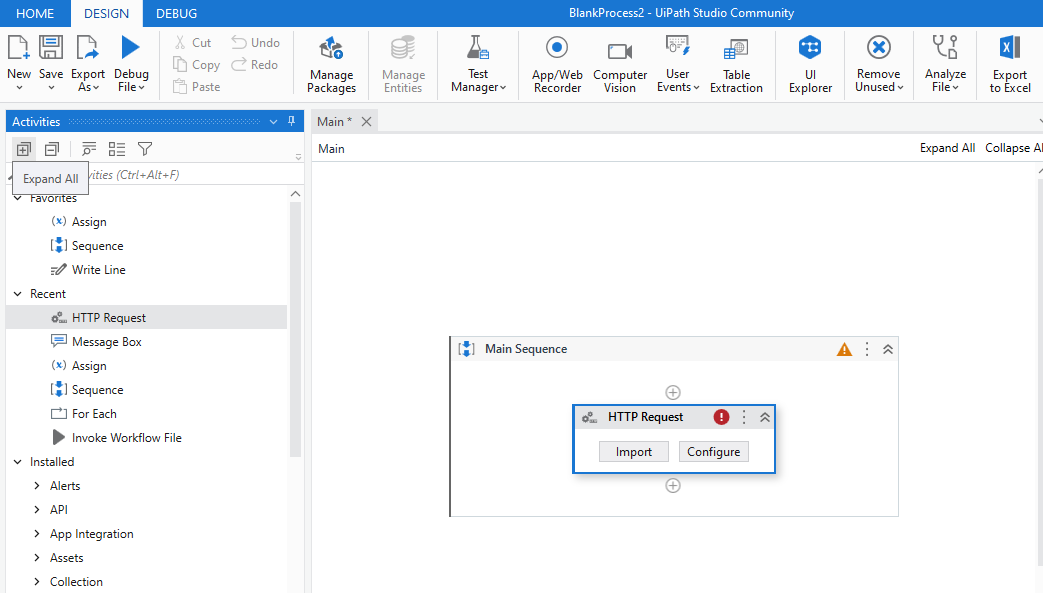Click the Export As icon

click(87, 48)
